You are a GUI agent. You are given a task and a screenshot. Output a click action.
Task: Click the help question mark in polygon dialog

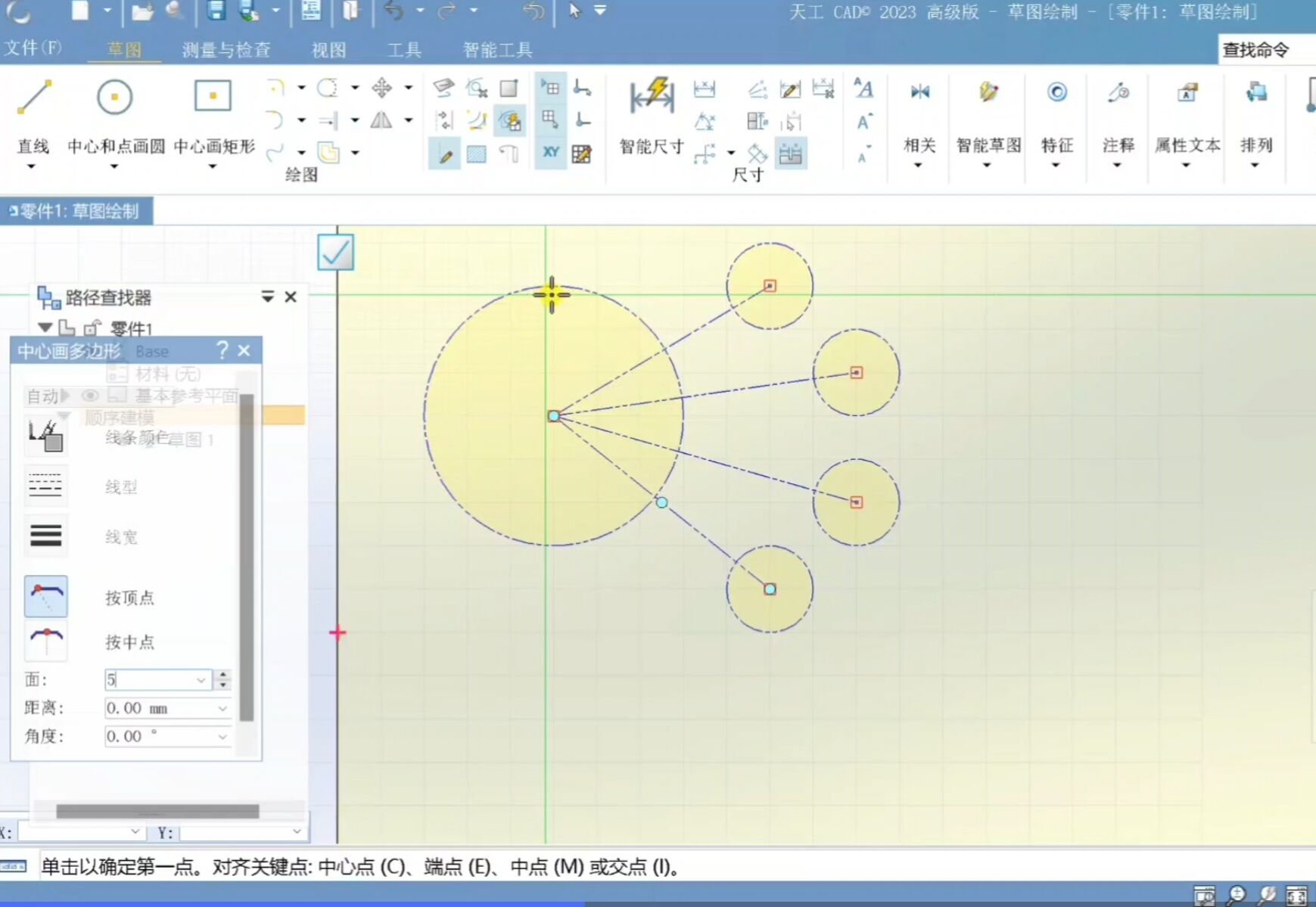pos(222,350)
